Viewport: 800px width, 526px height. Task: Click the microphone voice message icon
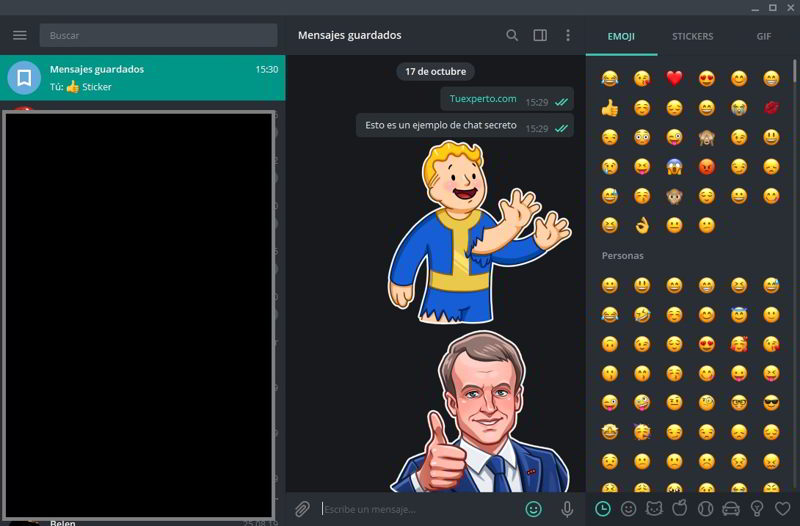click(567, 509)
